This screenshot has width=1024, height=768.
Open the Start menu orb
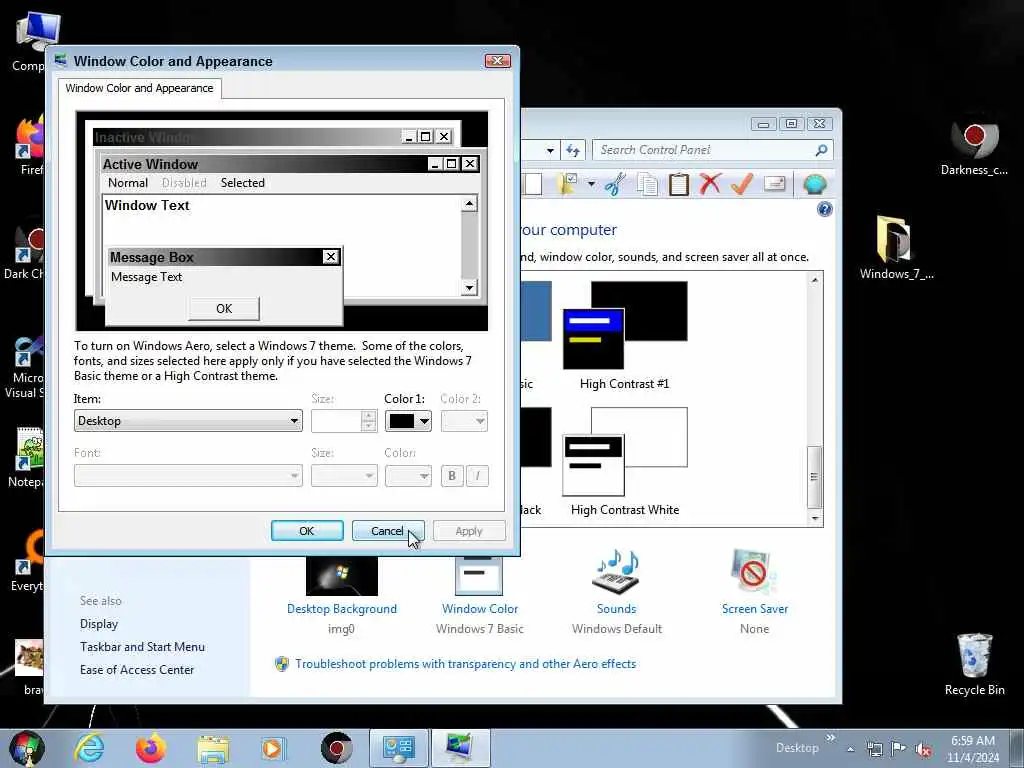click(x=27, y=748)
